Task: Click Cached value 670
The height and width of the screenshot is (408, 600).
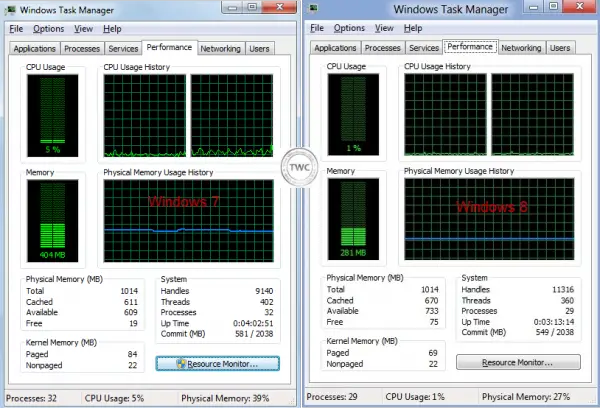Action: (432, 300)
